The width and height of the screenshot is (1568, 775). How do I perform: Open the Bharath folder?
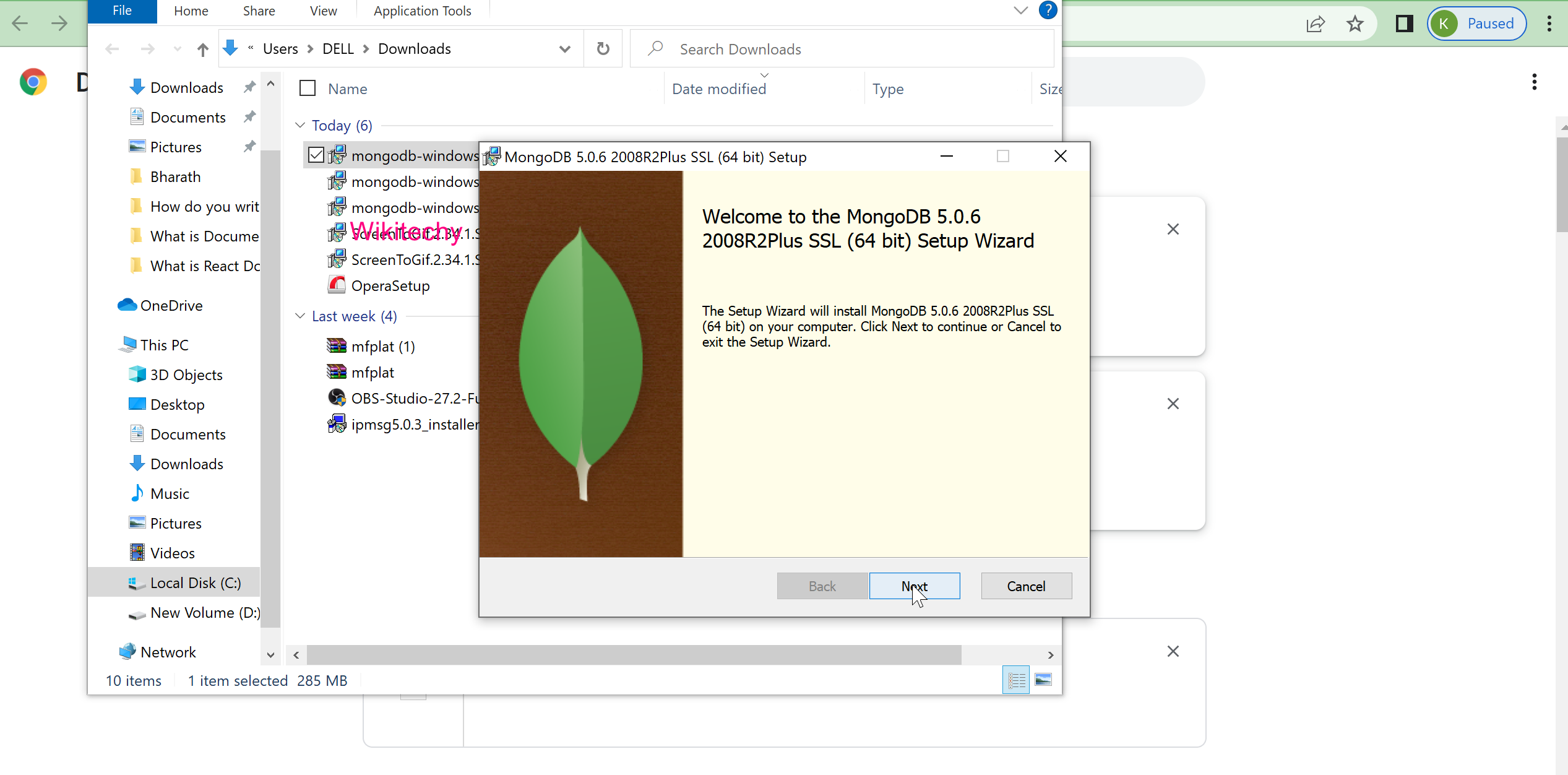tap(175, 176)
